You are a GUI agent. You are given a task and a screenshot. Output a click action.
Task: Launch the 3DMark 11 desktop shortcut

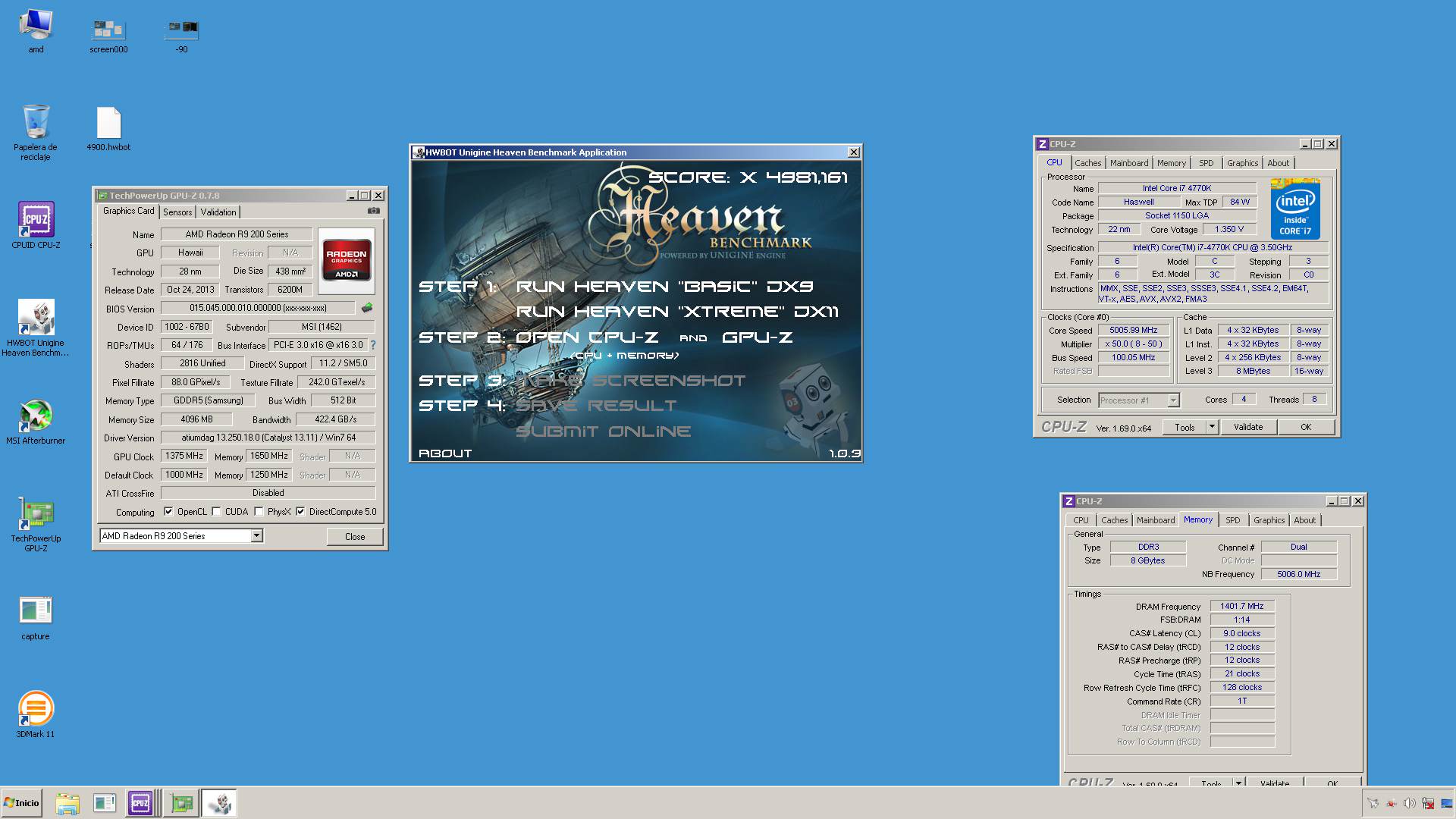tap(36, 714)
